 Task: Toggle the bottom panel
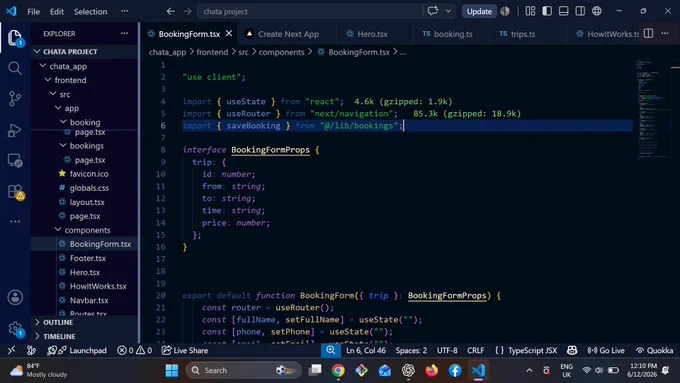563,11
